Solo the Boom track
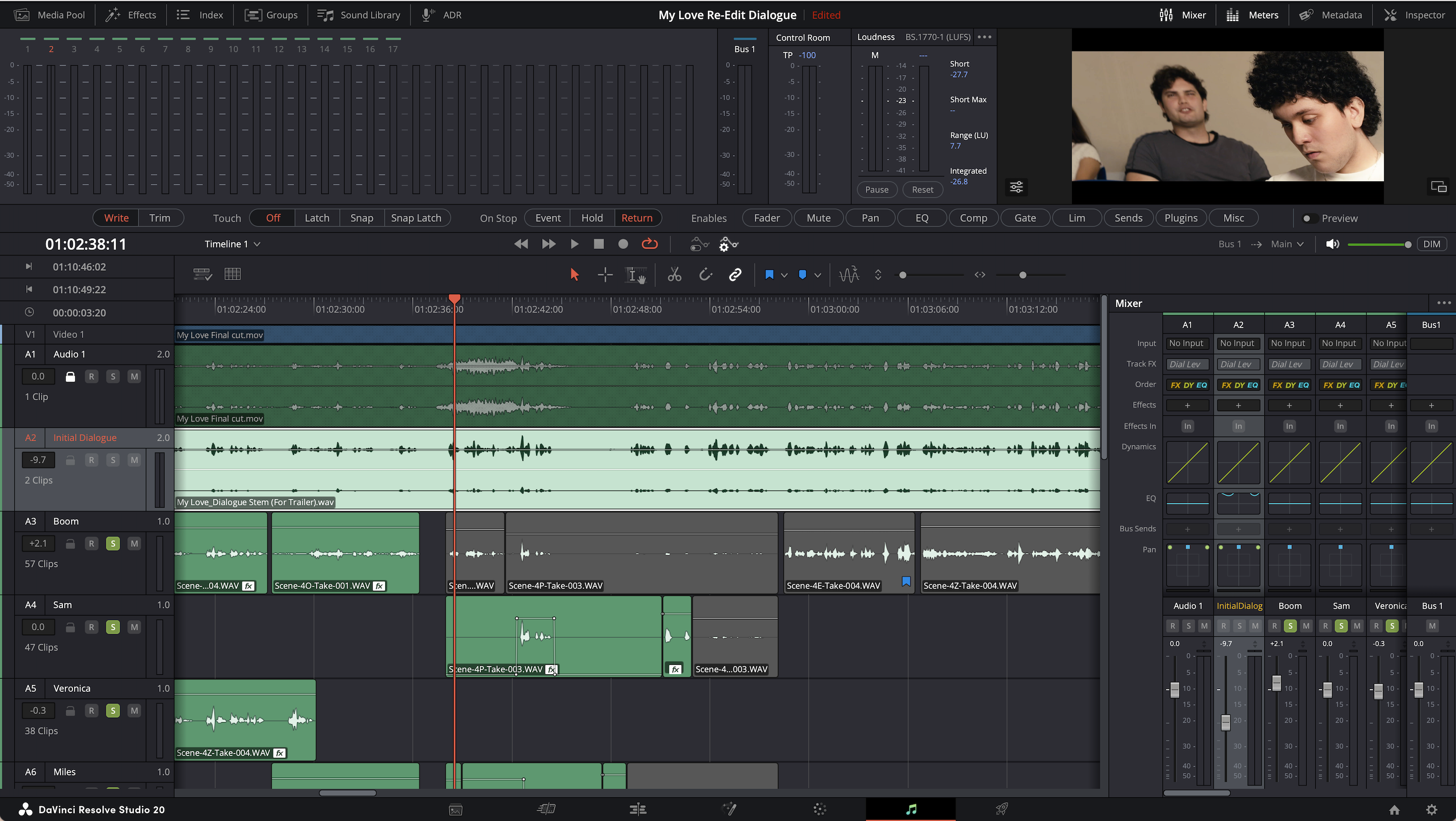Viewport: 1456px width, 821px height. click(113, 543)
